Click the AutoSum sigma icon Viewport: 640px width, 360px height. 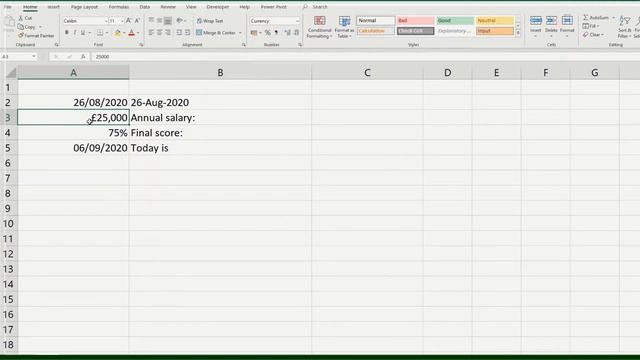586,18
